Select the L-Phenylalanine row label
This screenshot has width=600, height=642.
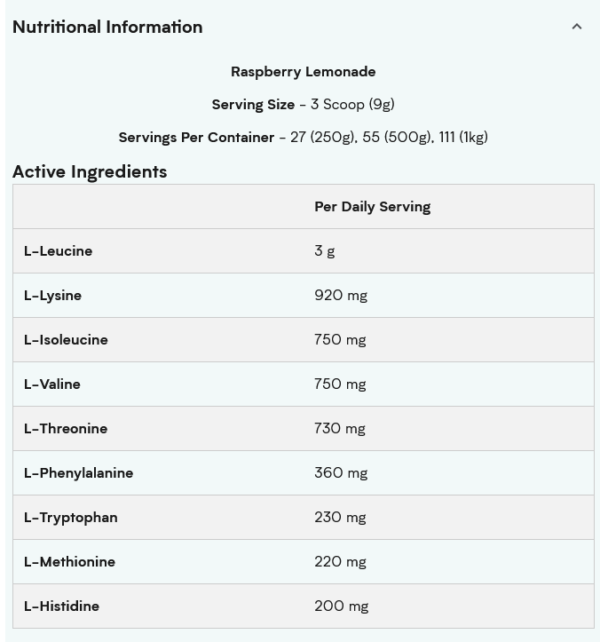pos(79,473)
